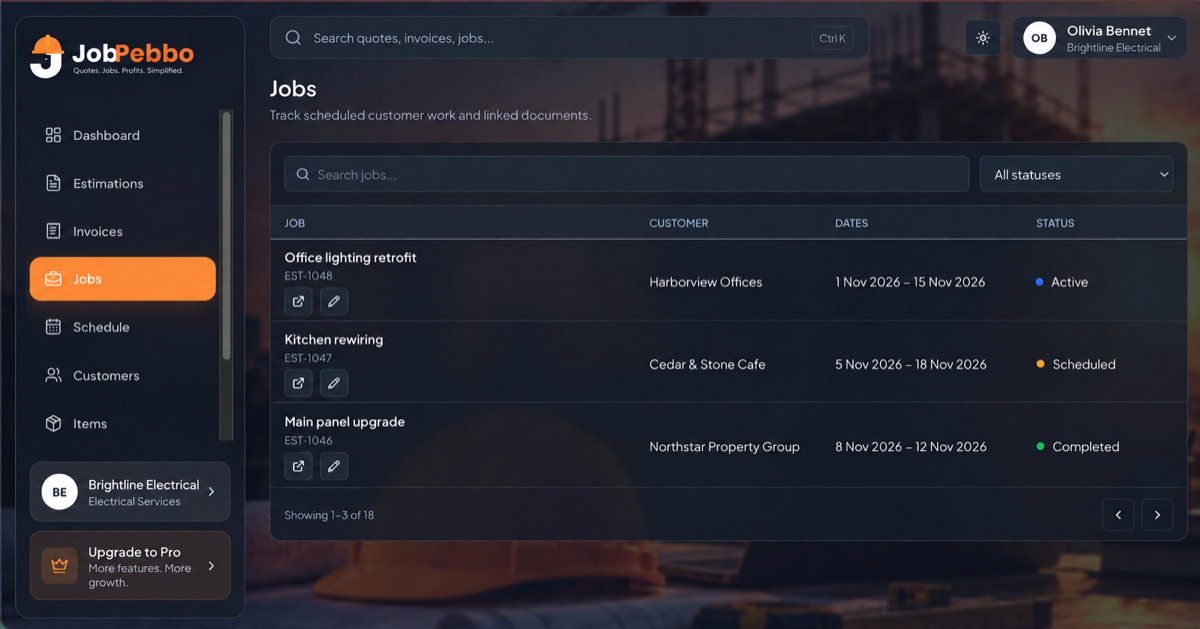Viewport: 1200px width, 629px height.
Task: Click the magnifier icon in Search jobs
Action: (303, 174)
